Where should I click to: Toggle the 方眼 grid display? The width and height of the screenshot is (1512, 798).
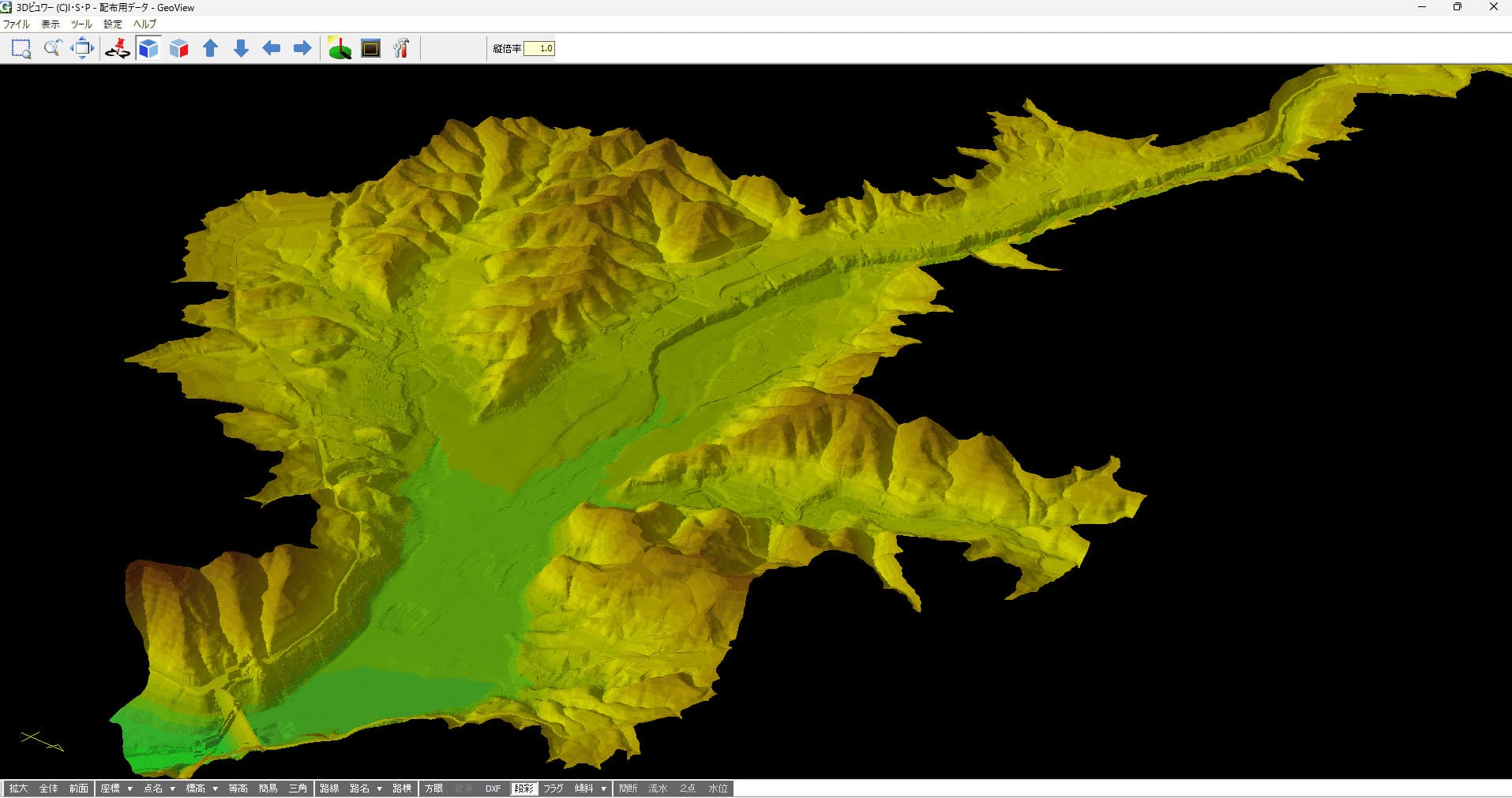433,789
